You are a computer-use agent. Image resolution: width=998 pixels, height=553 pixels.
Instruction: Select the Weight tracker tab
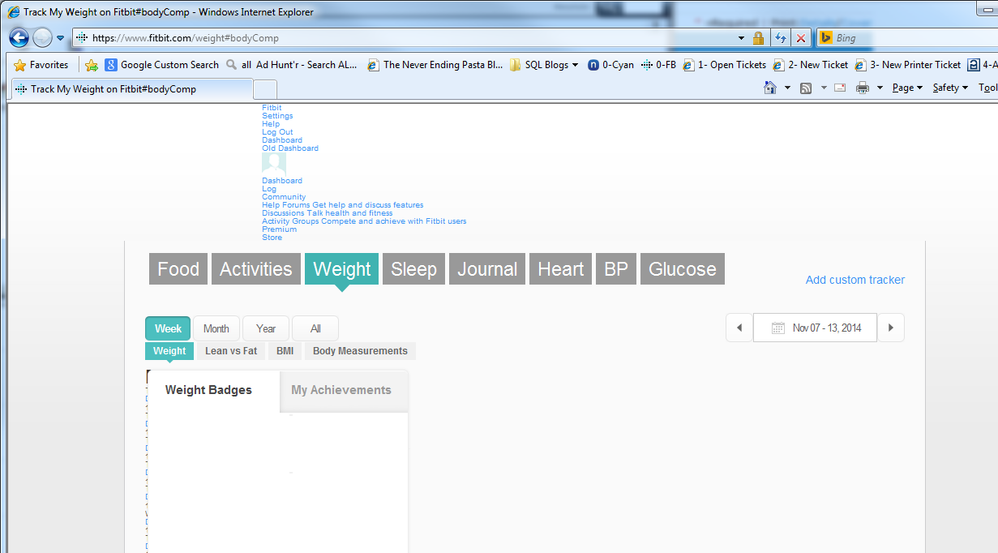click(x=342, y=269)
